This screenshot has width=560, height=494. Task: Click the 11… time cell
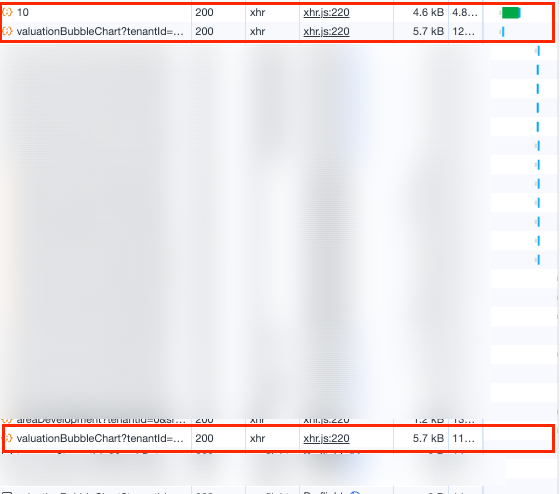pos(464,438)
